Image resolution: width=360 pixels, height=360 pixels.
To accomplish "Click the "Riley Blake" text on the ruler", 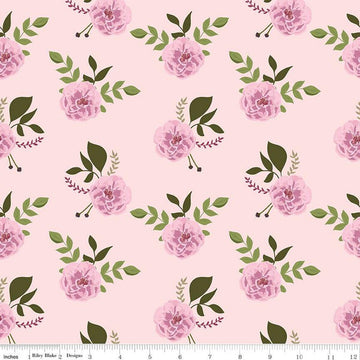I will click(44, 356).
